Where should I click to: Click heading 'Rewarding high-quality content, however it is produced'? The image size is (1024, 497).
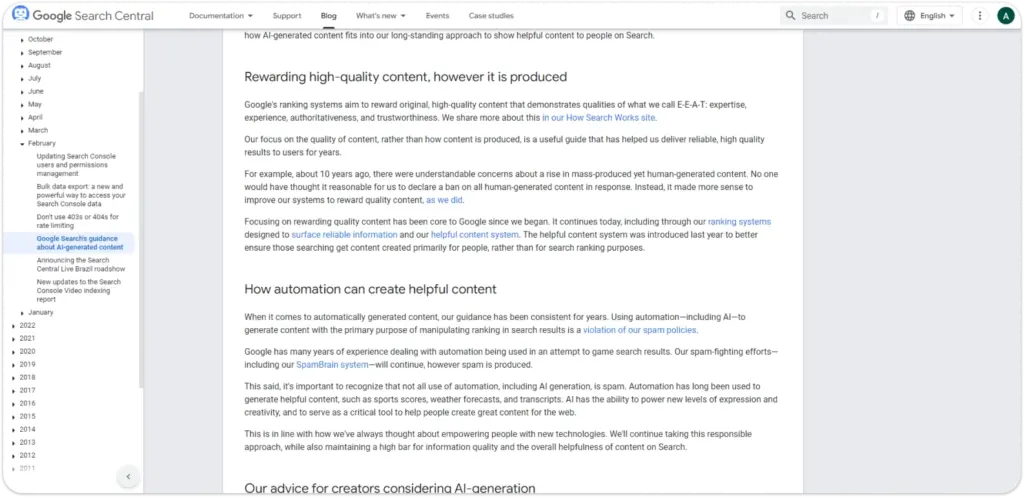[x=406, y=77]
